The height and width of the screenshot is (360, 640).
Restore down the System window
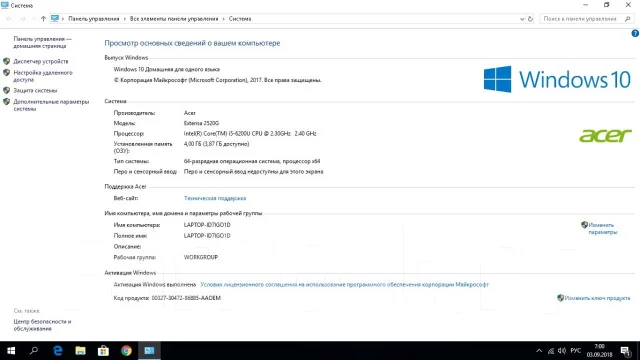(x=607, y=5)
